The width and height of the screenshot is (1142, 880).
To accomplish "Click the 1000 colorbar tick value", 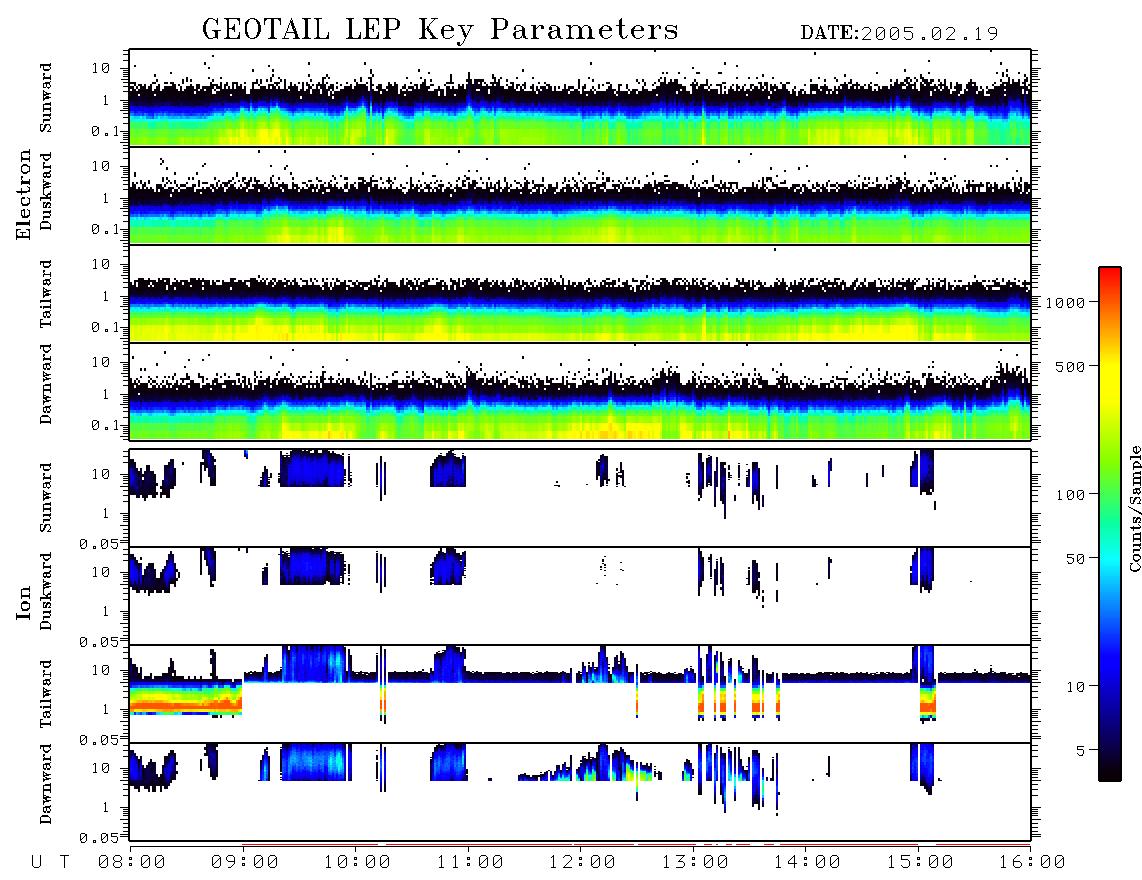I will [x=1066, y=302].
